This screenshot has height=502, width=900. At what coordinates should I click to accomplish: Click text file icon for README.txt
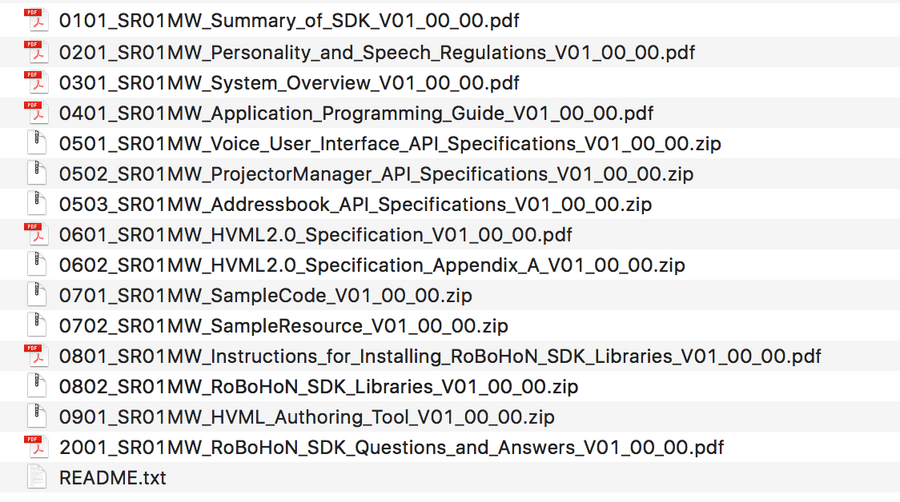pyautogui.click(x=36, y=477)
